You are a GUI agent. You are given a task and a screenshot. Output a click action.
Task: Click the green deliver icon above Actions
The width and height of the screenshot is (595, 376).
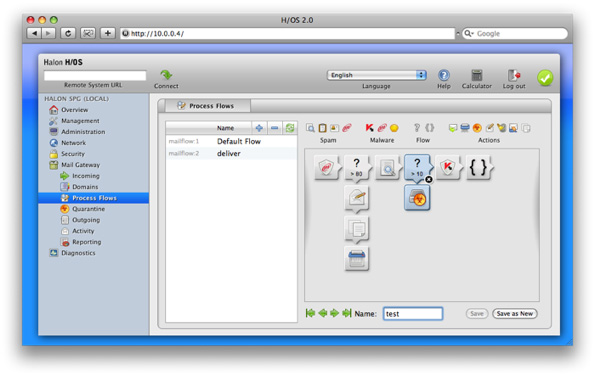tap(452, 128)
